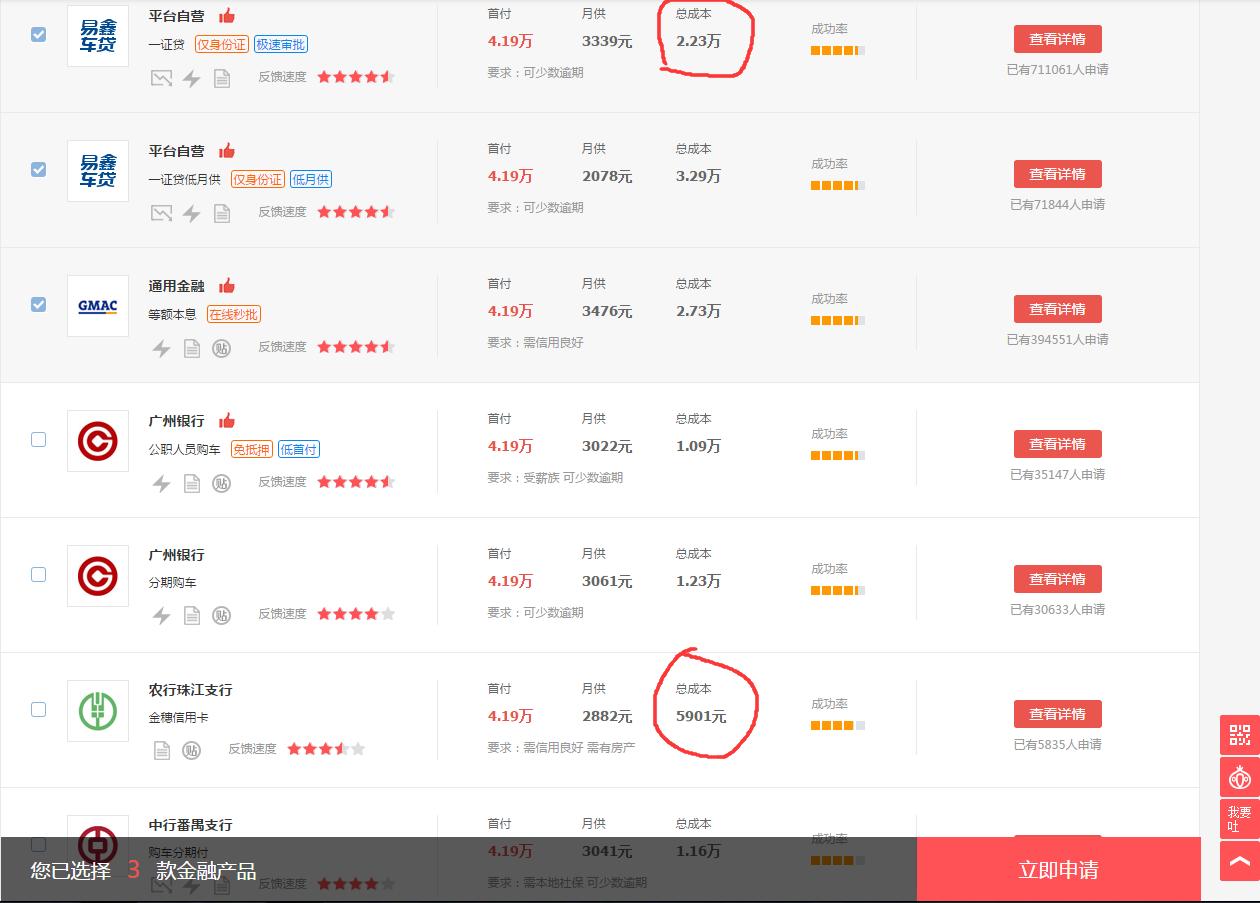This screenshot has width=1260, height=903.
Task: Click the 易鑫车贷 logo in the 3339元 row
Action: click(98, 35)
